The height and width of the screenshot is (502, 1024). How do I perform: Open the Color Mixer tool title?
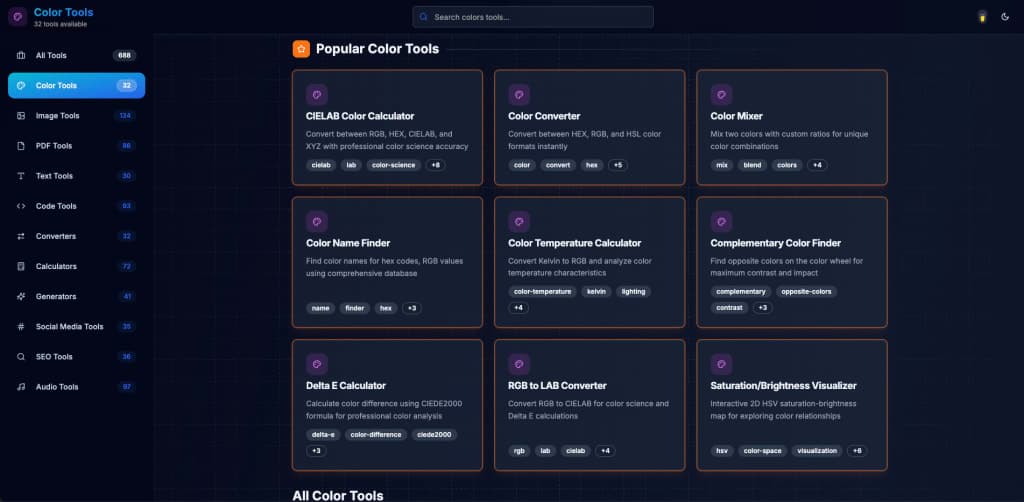[737, 116]
